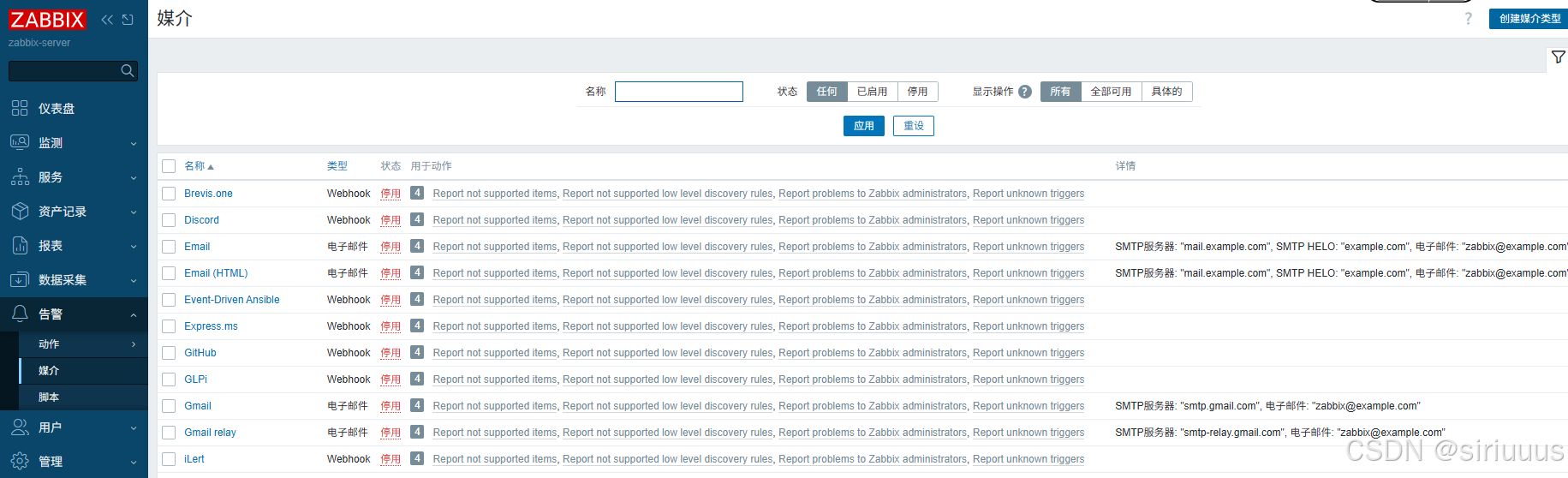Set 显示操作 filter to 所有
1568x478 pixels.
pos(1060,92)
